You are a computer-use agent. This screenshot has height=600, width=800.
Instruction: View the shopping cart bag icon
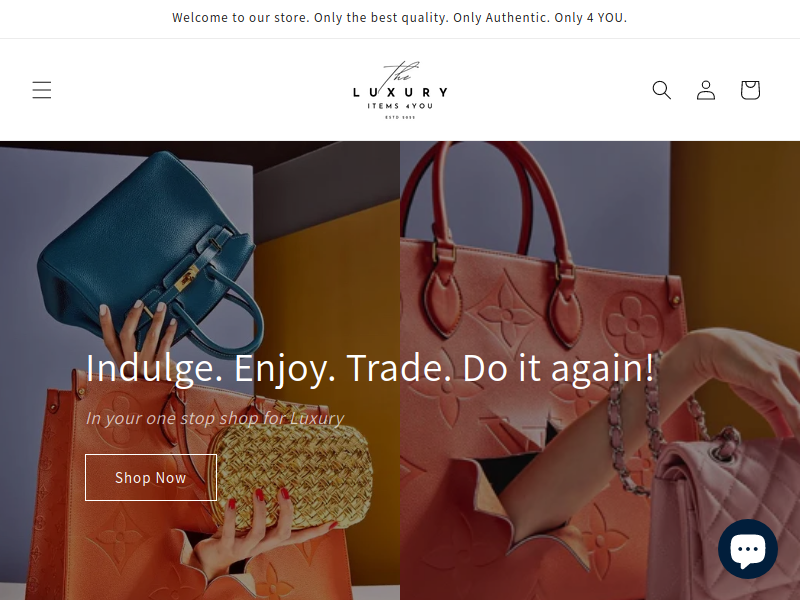[750, 90]
